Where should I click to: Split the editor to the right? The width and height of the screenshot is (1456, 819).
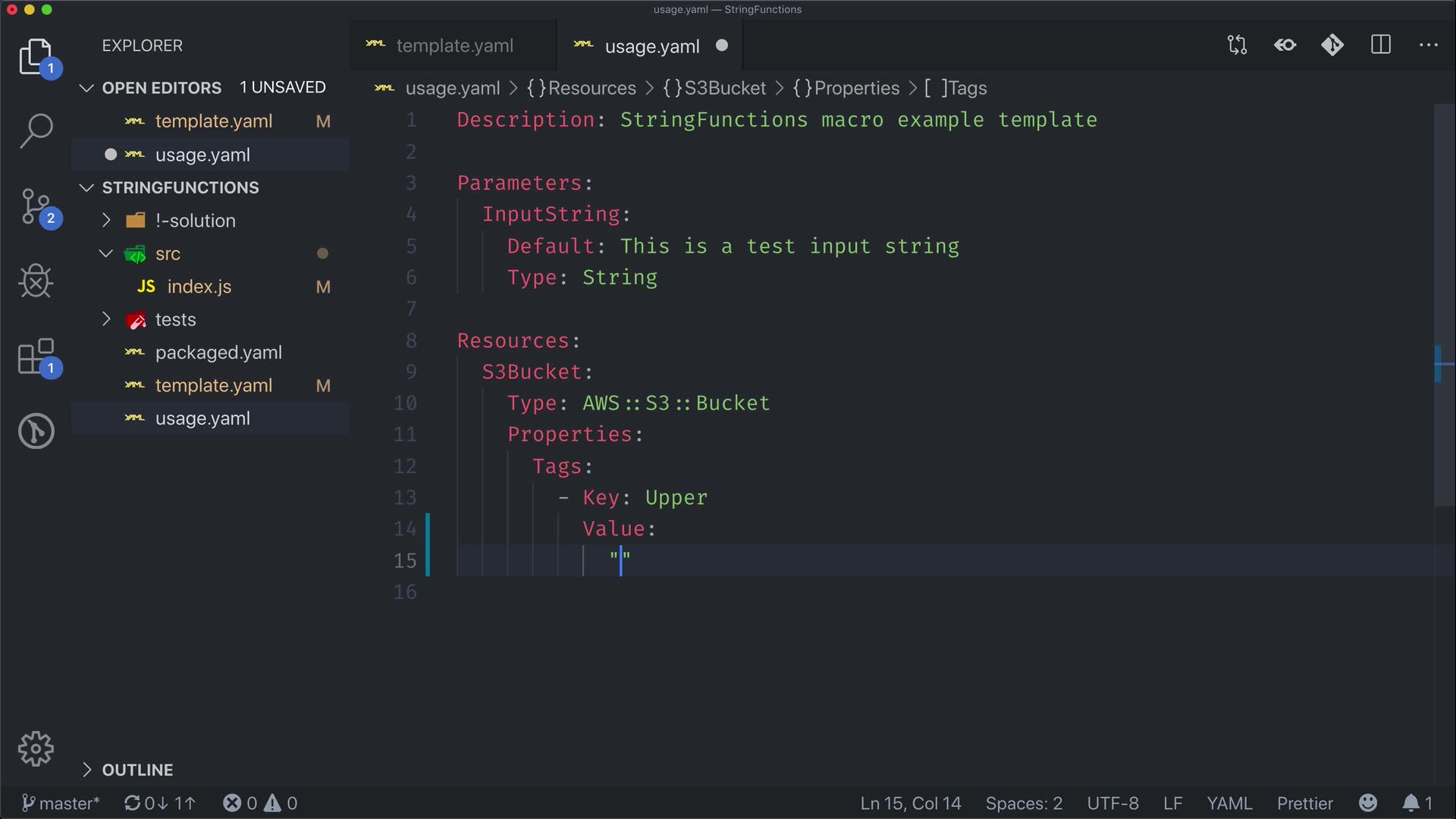pyautogui.click(x=1381, y=45)
